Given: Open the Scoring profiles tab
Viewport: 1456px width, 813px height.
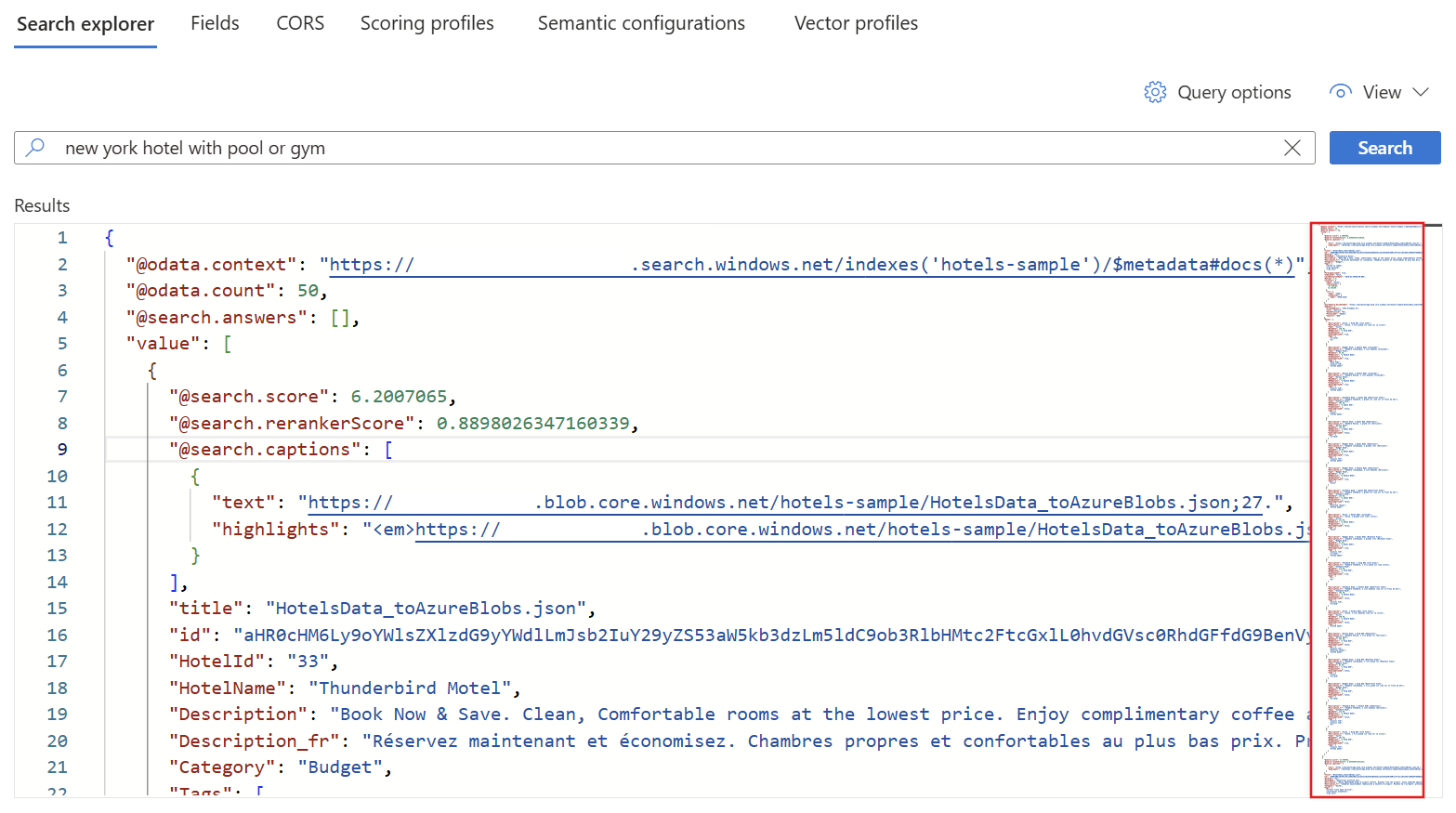Looking at the screenshot, I should 426,23.
